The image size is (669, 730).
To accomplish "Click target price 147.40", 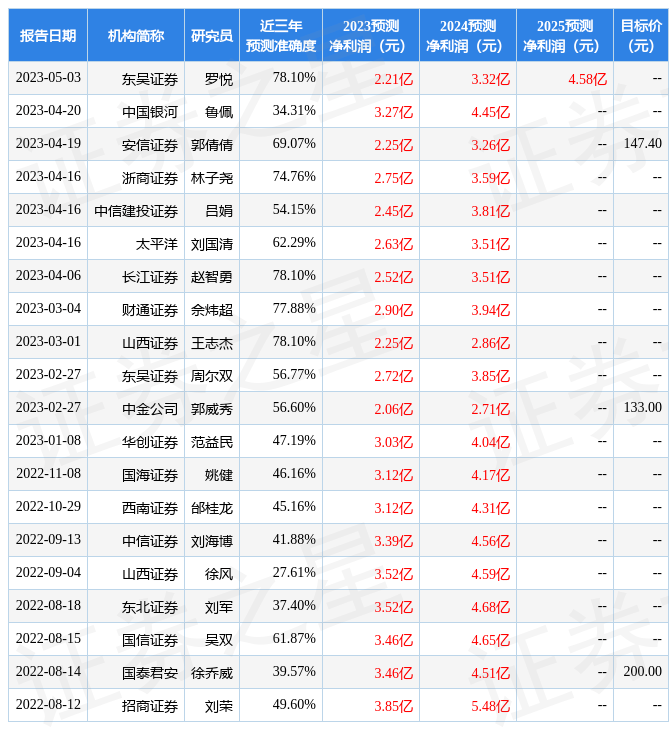I will (x=642, y=143).
